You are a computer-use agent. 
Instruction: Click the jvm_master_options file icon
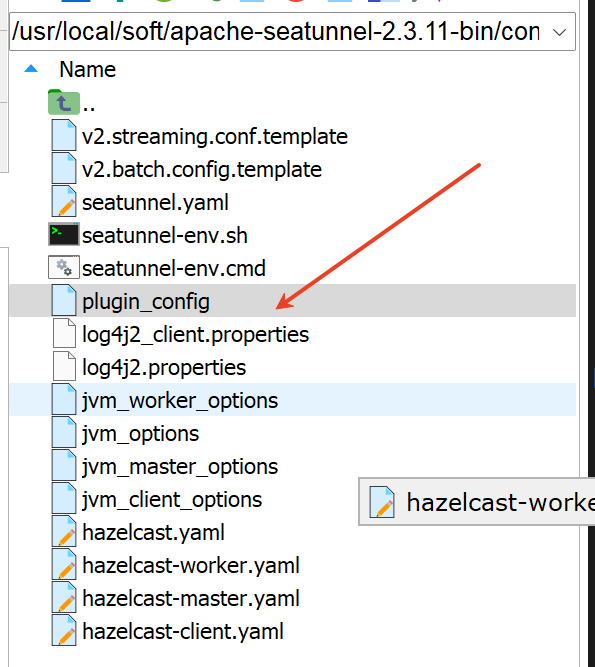(x=64, y=465)
